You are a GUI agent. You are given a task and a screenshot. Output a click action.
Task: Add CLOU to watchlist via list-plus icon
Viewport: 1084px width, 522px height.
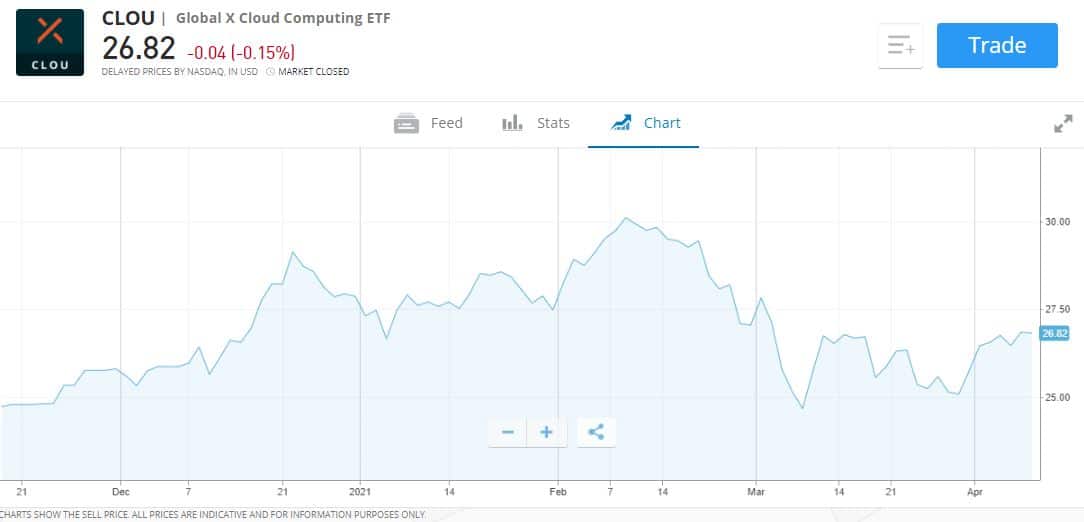coord(900,46)
